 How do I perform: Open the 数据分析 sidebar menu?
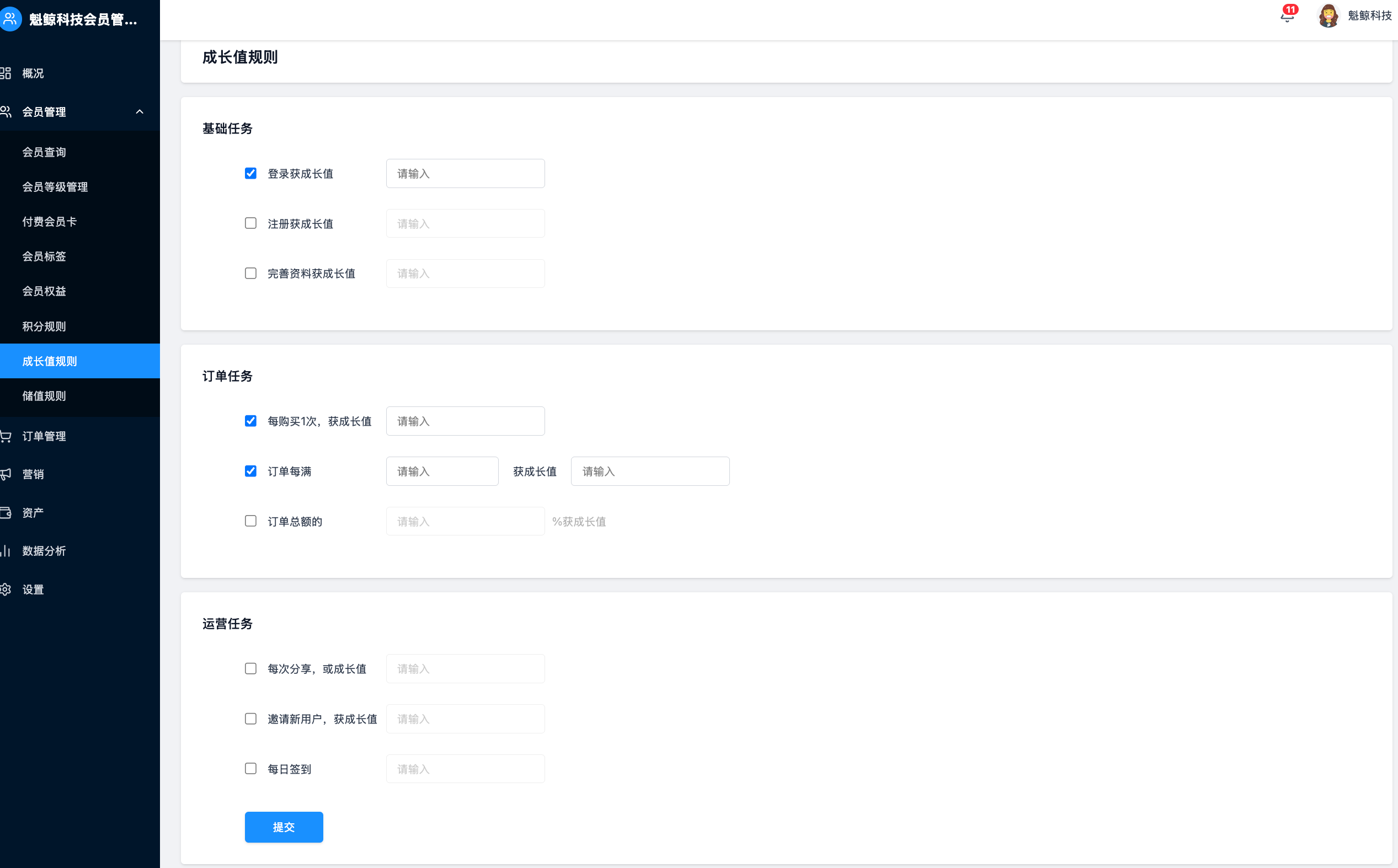point(80,551)
